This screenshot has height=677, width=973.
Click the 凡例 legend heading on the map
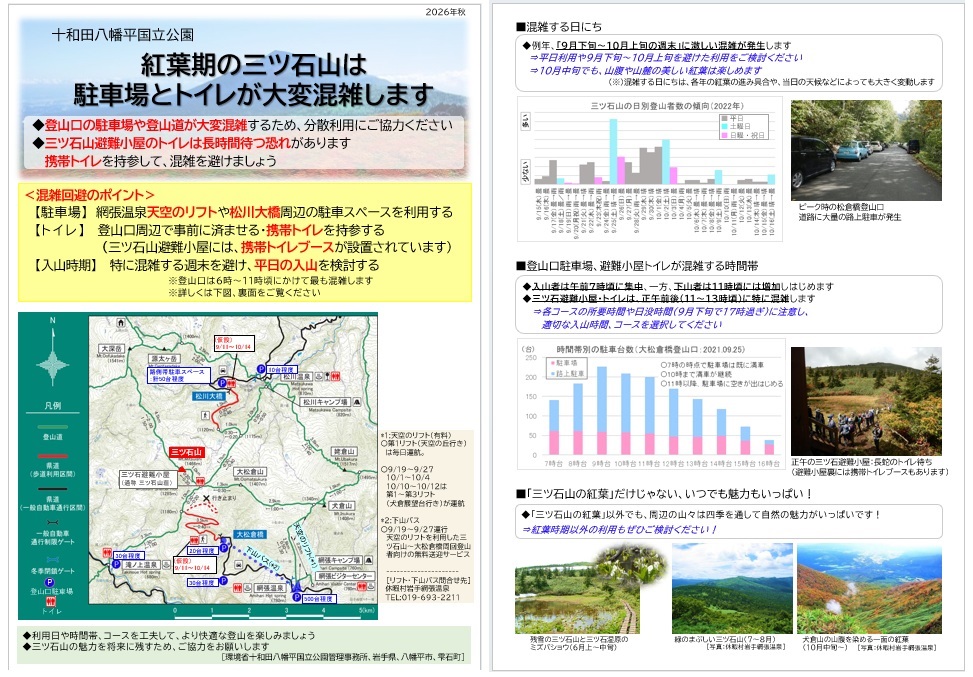click(53, 405)
